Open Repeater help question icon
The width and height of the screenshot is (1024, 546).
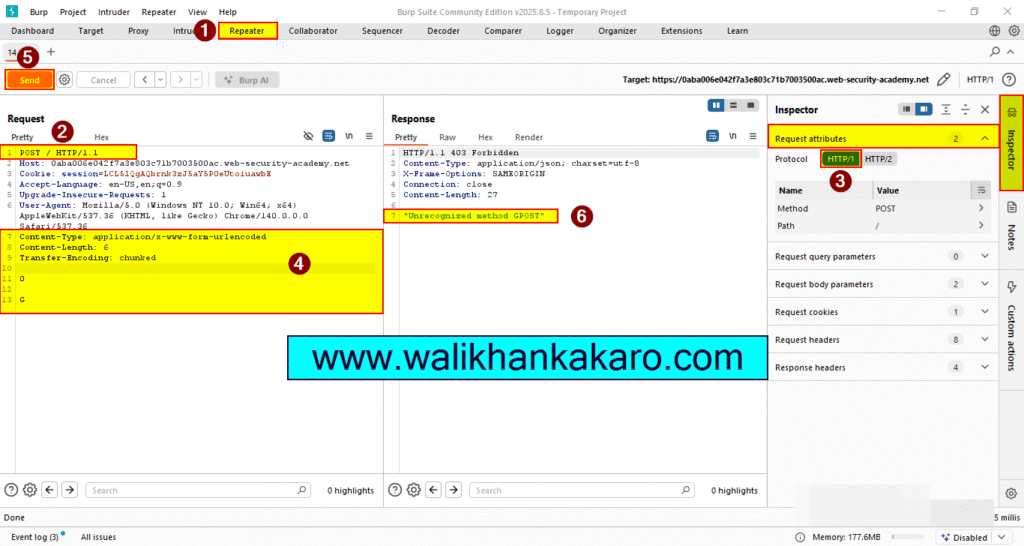point(1009,80)
